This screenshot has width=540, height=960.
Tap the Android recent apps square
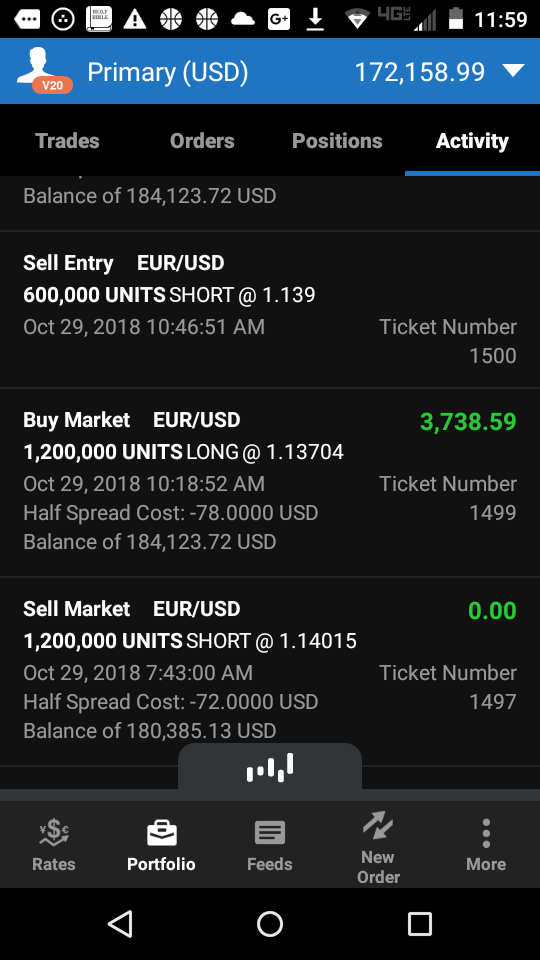419,923
